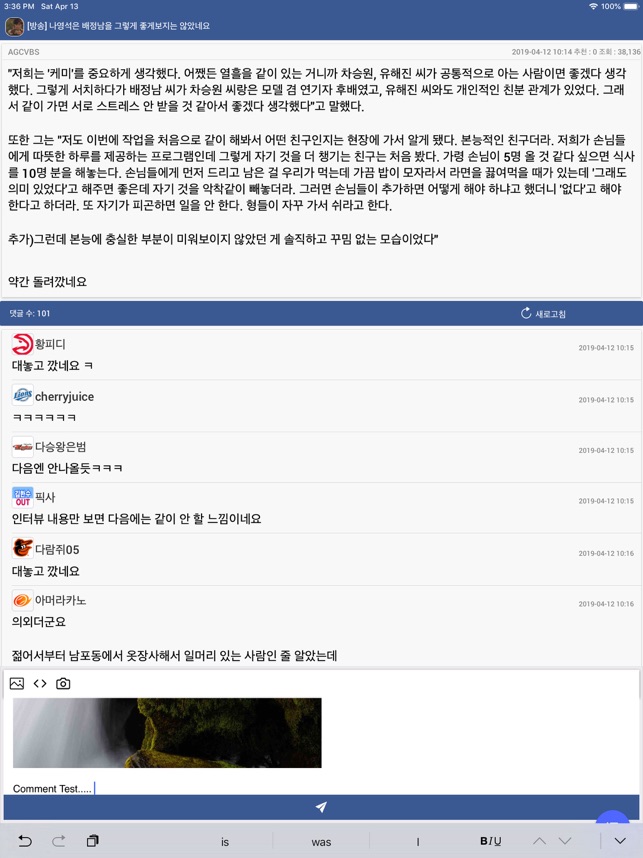Jump to next field with down arrow
The width and height of the screenshot is (643, 858).
tap(565, 841)
